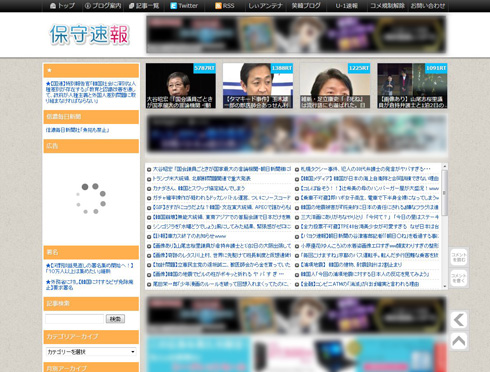Open headline starting 【金融】コンビニATM

(x=360, y=284)
